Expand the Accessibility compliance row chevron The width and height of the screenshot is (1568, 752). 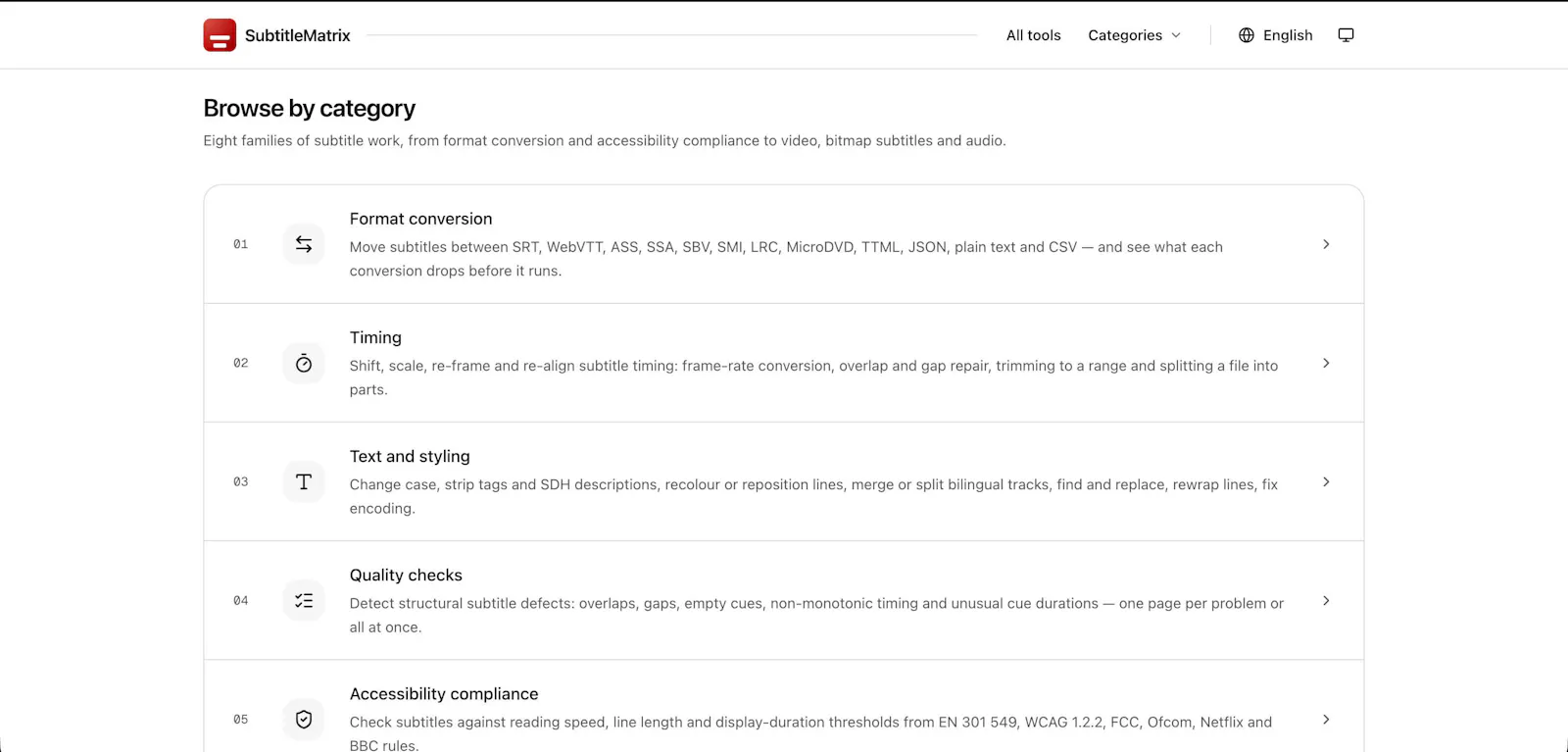tap(1326, 719)
